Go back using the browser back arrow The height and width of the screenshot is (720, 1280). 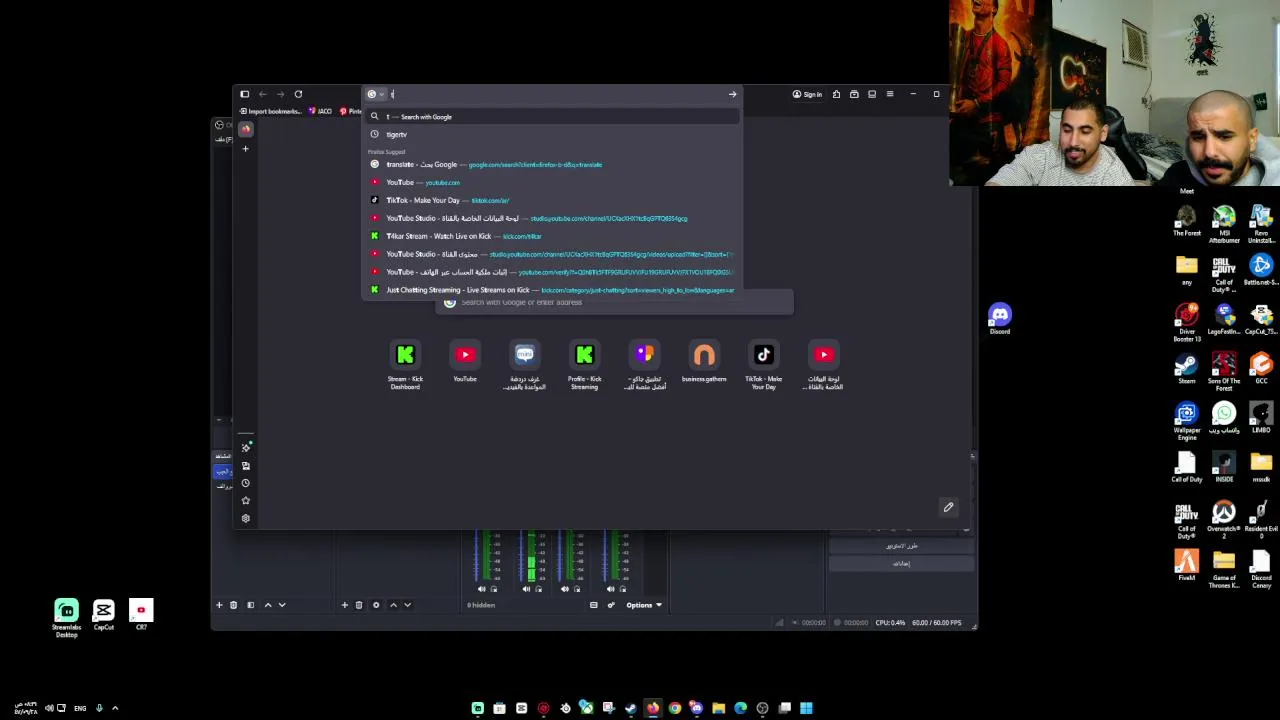tap(262, 94)
